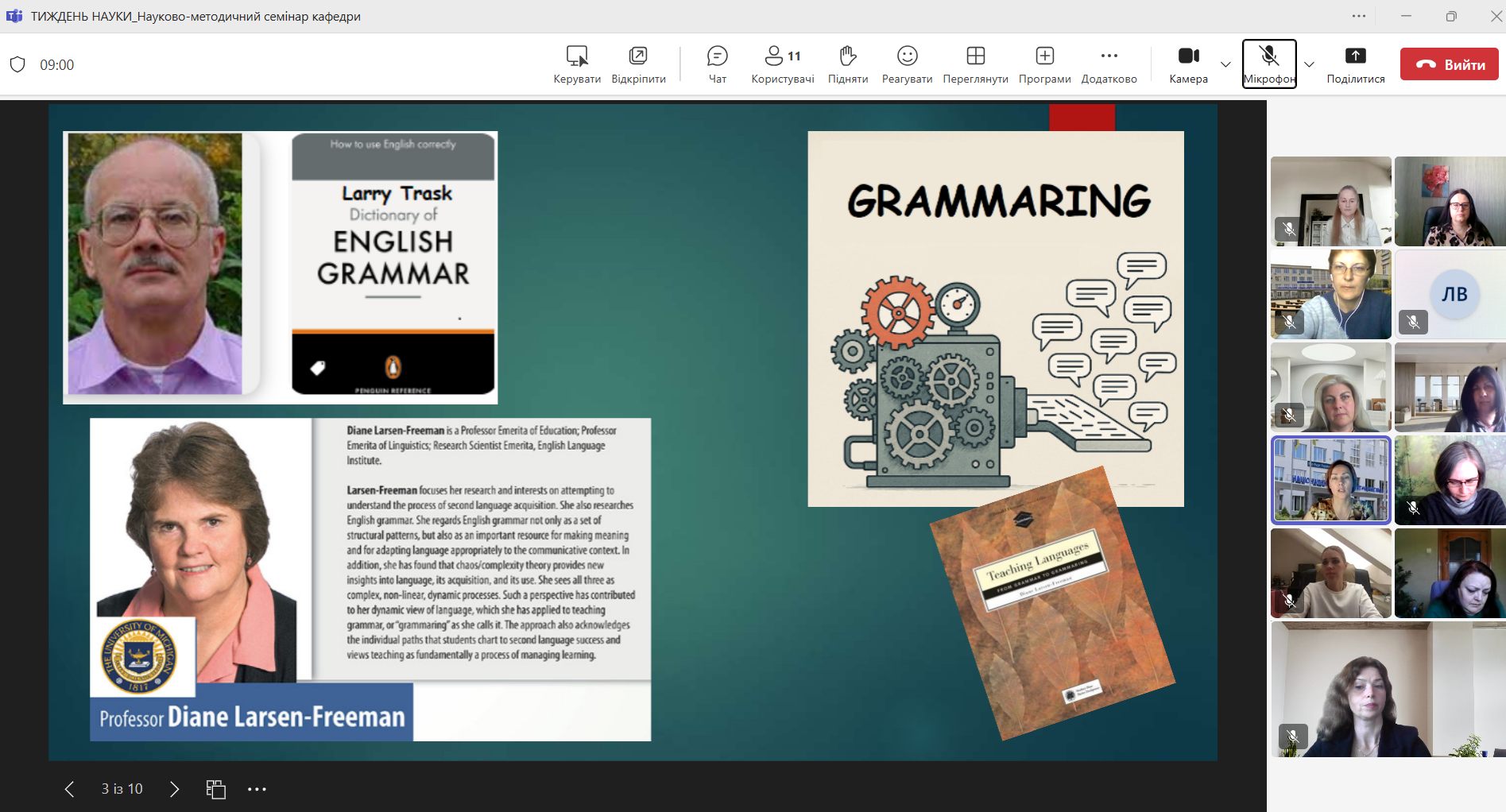Click the Керувати presentation control icon
This screenshot has width=1506, height=812.
pyautogui.click(x=577, y=64)
